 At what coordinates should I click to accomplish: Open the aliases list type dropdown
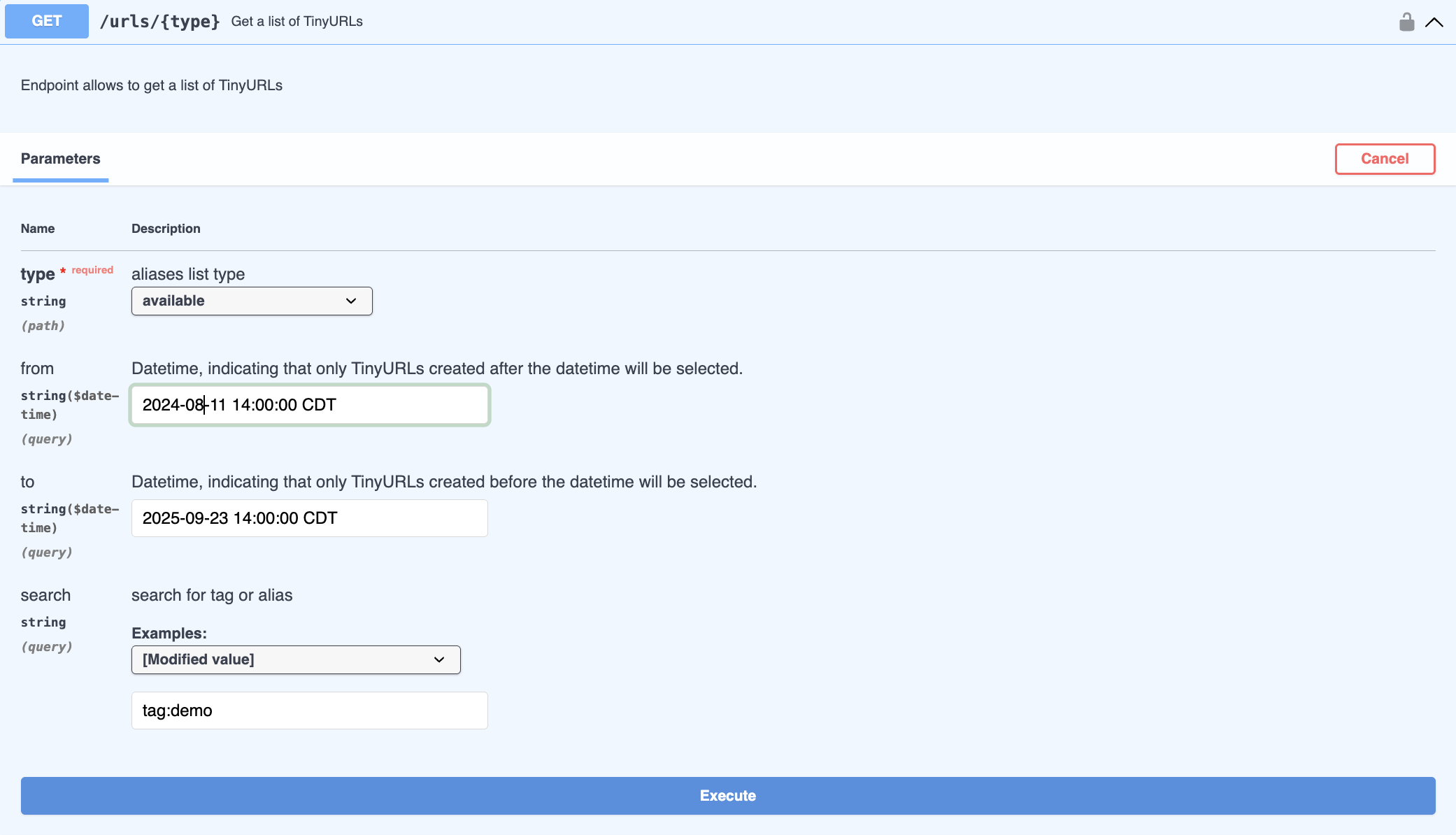pyautogui.click(x=252, y=301)
